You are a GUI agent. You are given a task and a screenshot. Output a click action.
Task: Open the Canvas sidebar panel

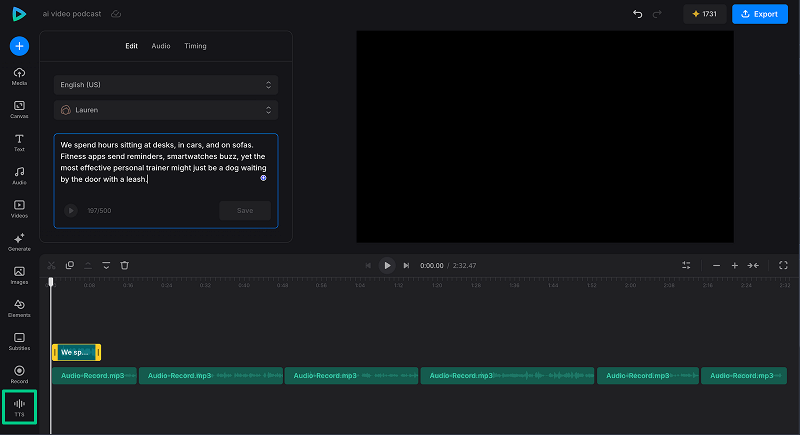(19, 110)
